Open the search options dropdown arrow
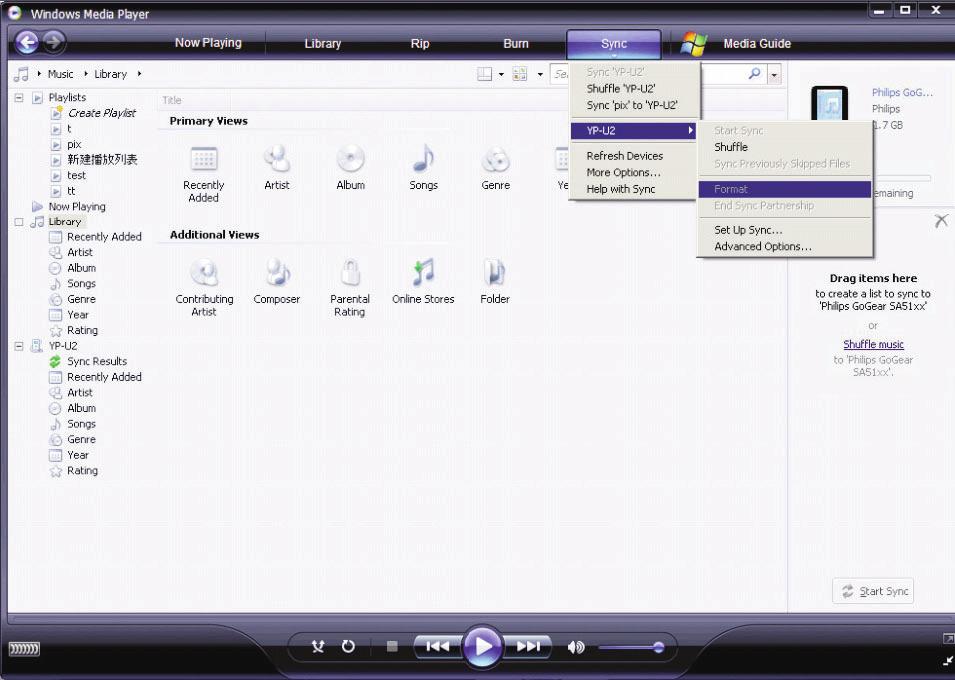The image size is (955, 680). pyautogui.click(x=774, y=75)
